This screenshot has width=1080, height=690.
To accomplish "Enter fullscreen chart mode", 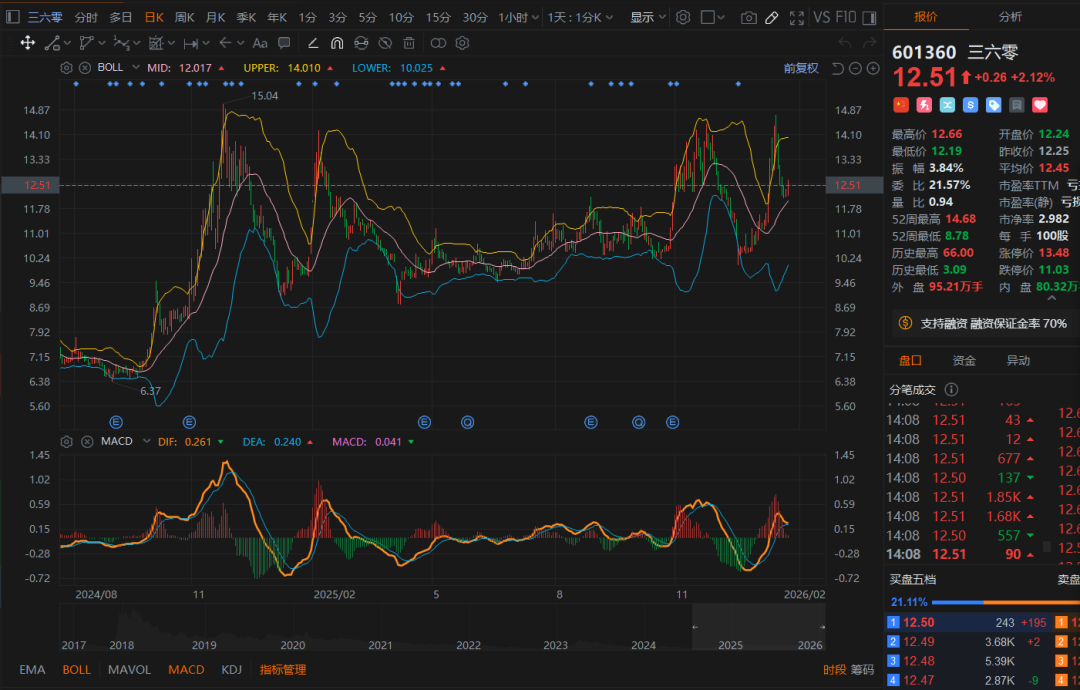I will tap(796, 17).
